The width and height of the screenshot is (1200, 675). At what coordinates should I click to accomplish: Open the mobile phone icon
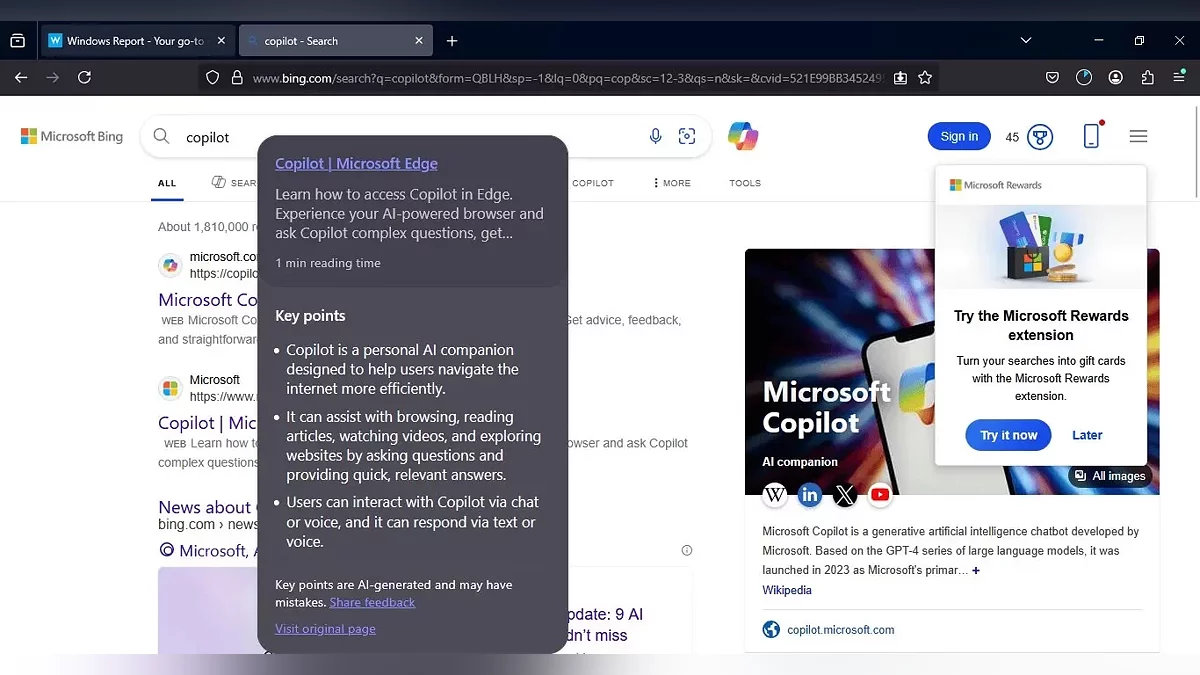(x=1091, y=136)
